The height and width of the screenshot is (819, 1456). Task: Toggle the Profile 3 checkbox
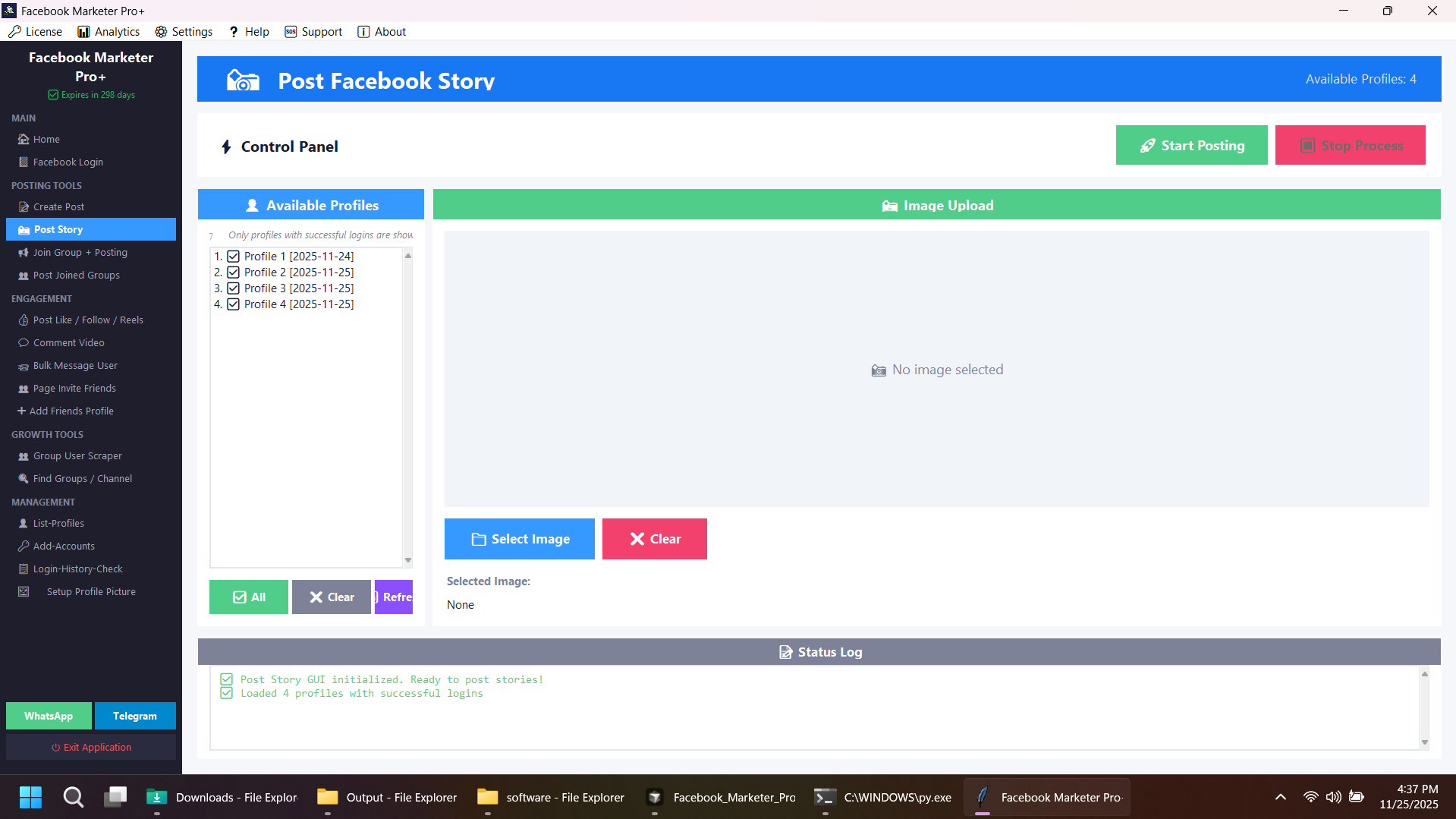pos(233,288)
